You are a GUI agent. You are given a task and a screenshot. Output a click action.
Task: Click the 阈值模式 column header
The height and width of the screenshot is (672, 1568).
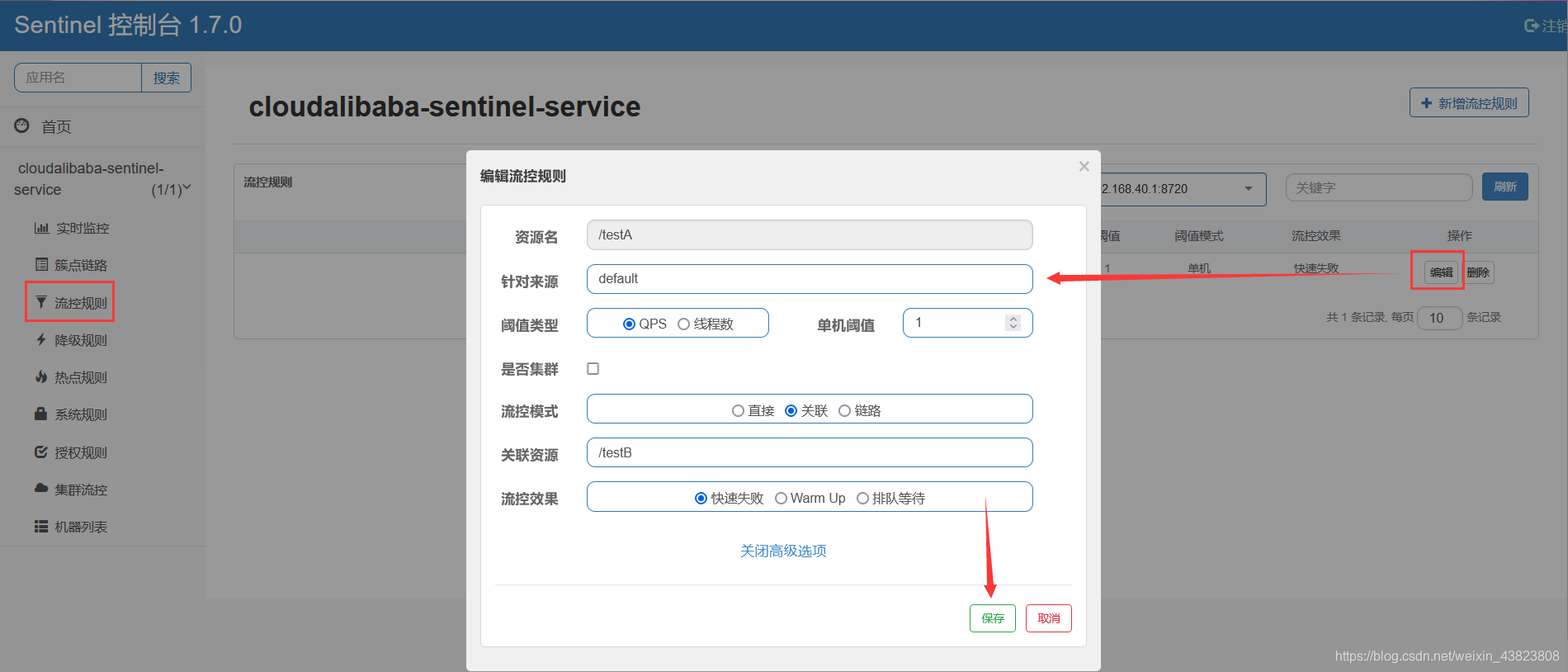(1199, 236)
